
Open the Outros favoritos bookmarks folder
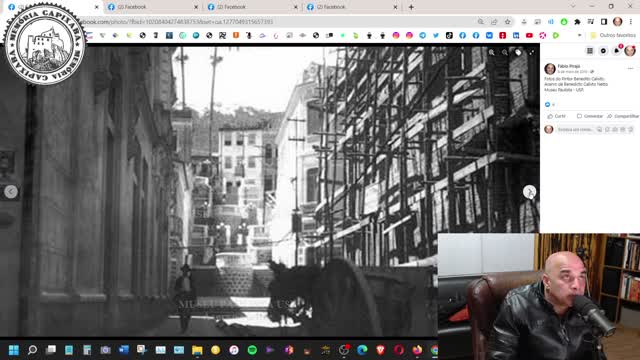(x=613, y=36)
